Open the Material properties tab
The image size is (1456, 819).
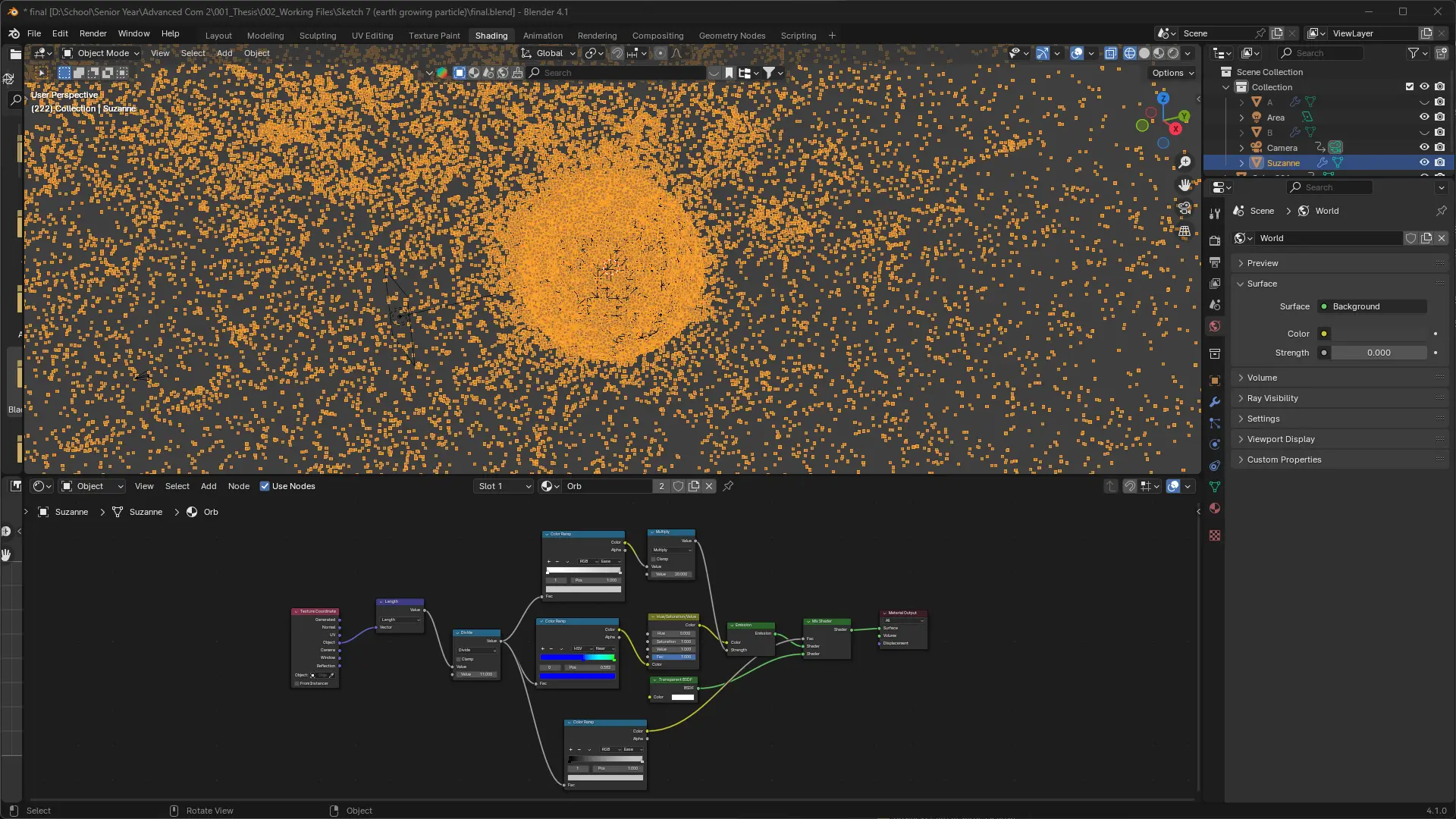(x=1215, y=508)
